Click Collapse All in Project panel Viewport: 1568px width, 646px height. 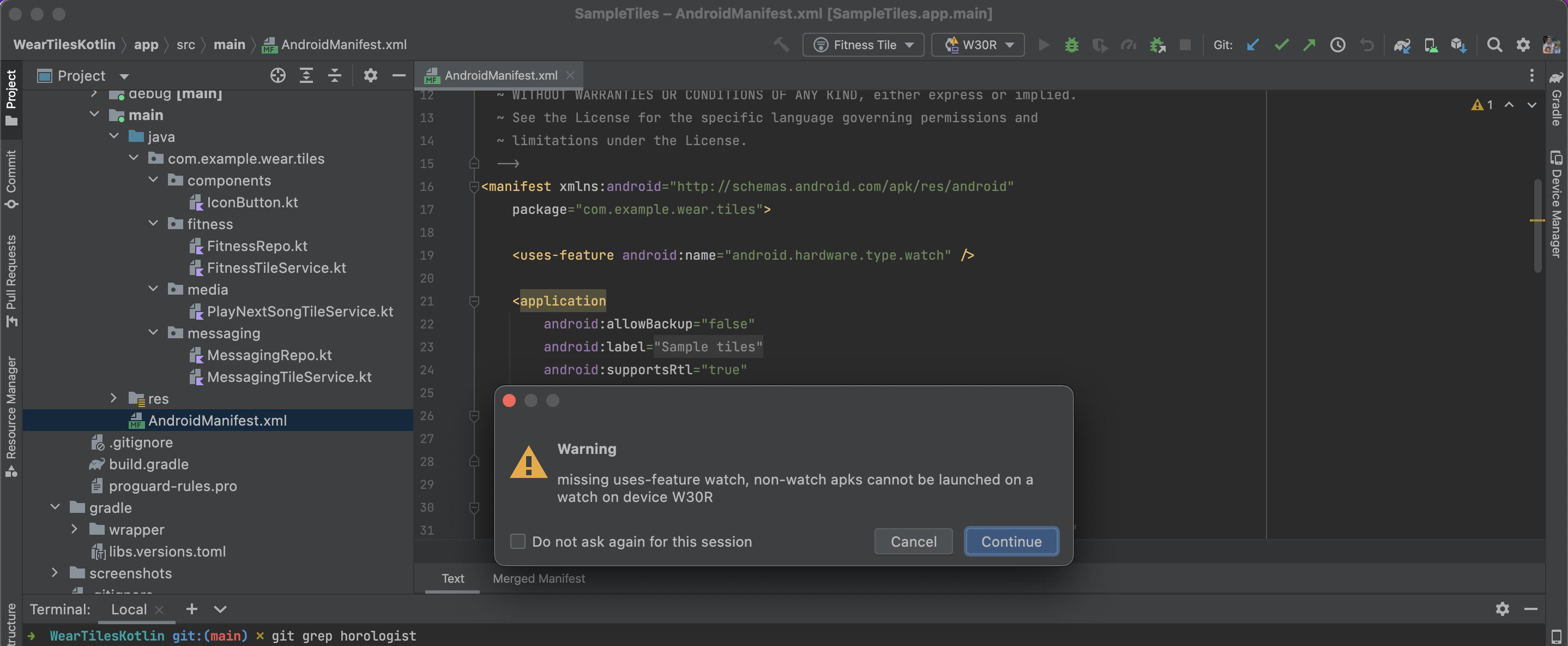335,76
